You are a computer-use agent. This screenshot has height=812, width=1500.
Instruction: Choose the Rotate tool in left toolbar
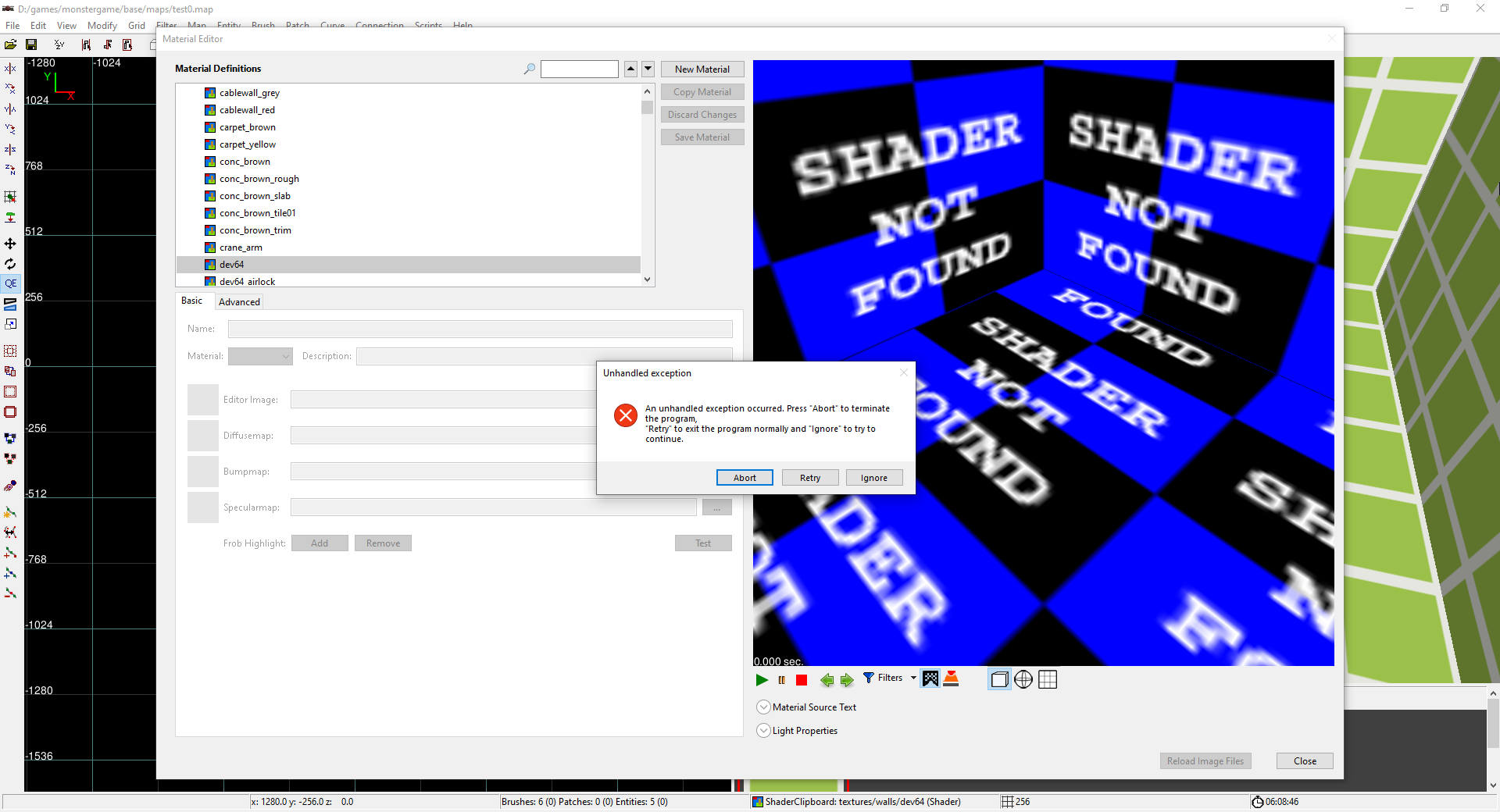[x=10, y=264]
